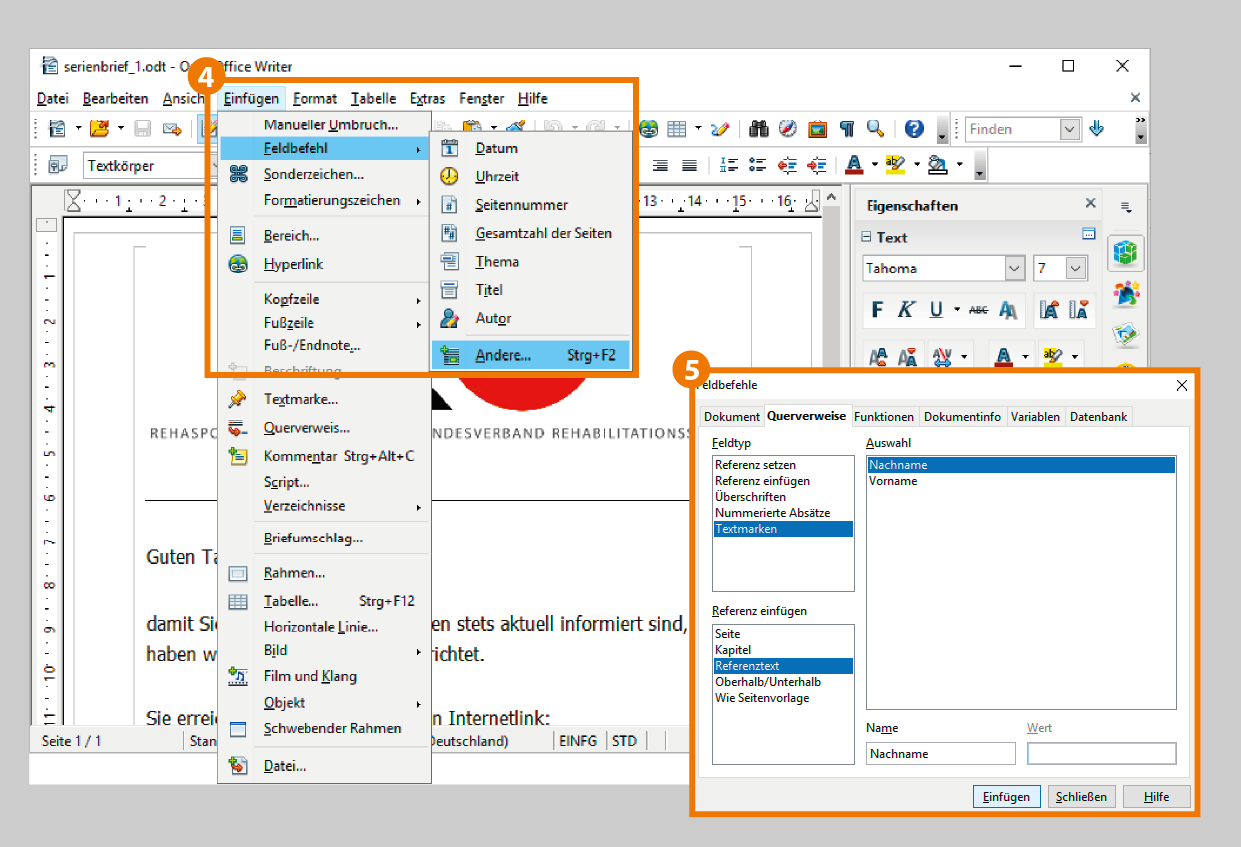1241x847 pixels.
Task: Click the zoom magnifier toolbar icon
Action: [876, 129]
